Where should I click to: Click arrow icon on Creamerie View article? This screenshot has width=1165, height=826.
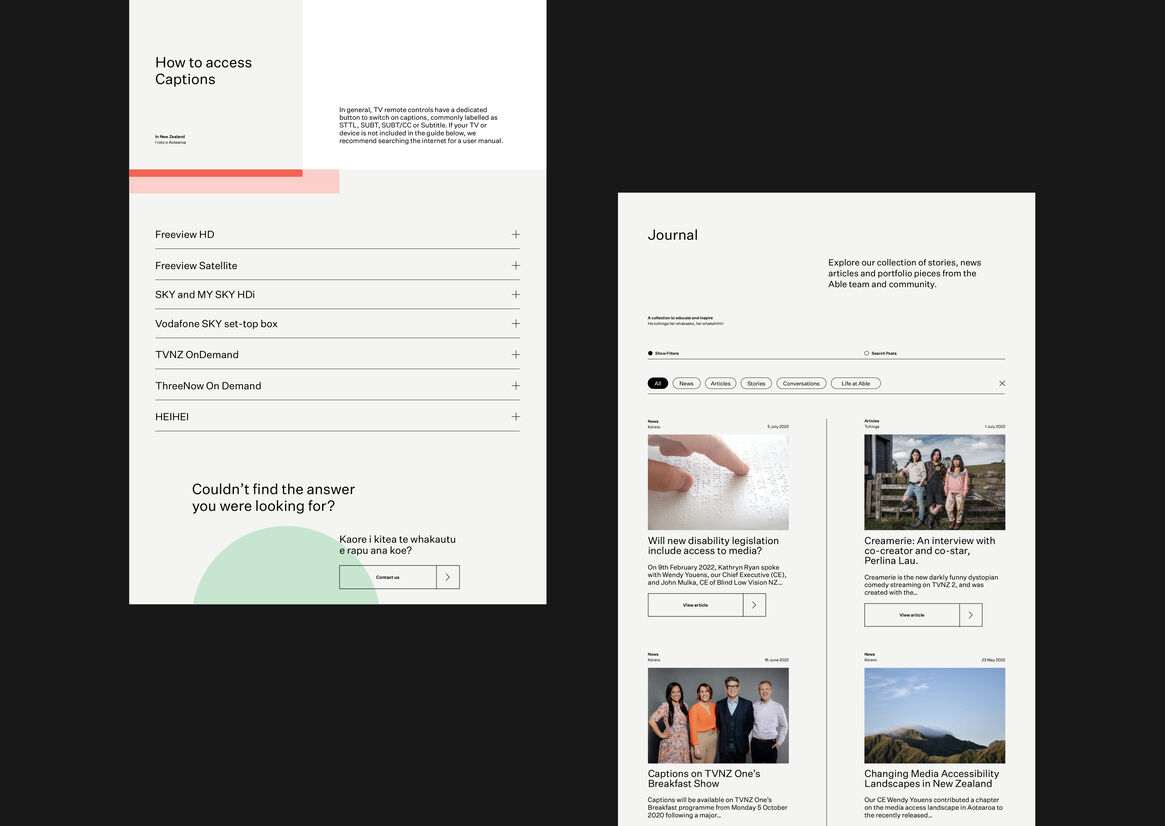[x=971, y=615]
